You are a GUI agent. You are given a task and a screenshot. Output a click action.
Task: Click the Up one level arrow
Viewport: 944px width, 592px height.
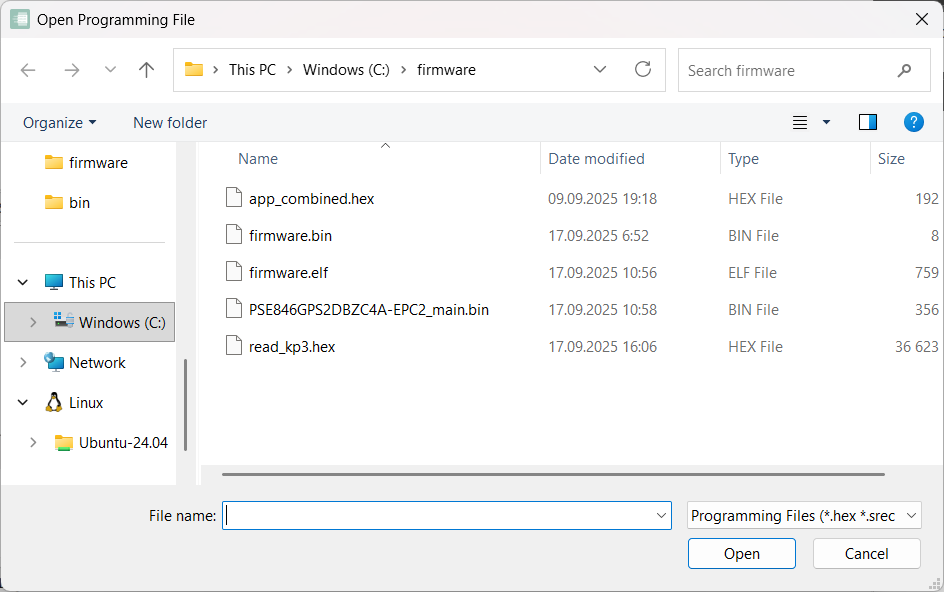(147, 70)
